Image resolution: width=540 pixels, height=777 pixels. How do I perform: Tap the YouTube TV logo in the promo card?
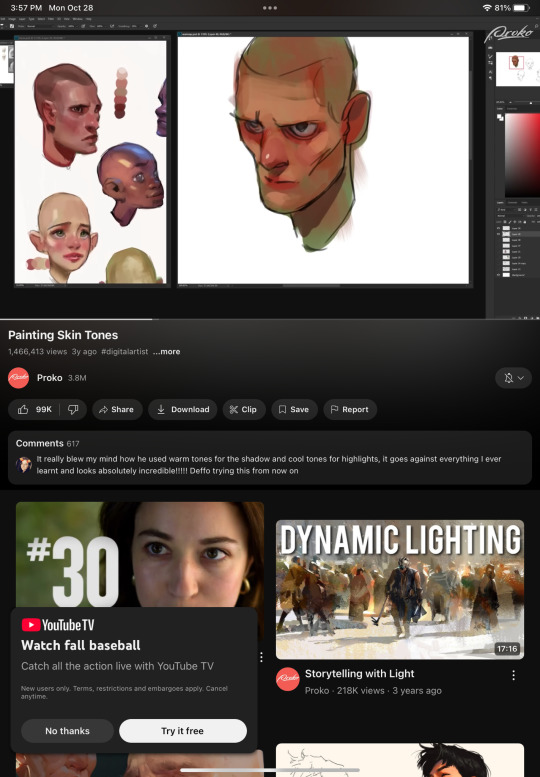(x=58, y=625)
